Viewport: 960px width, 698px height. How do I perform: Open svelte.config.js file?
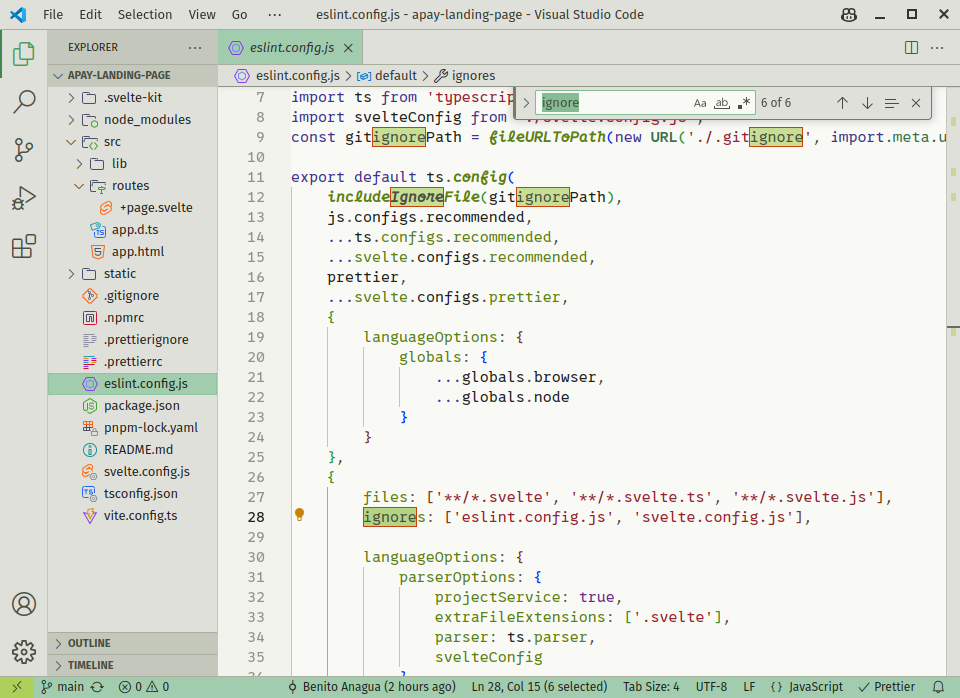(133, 472)
